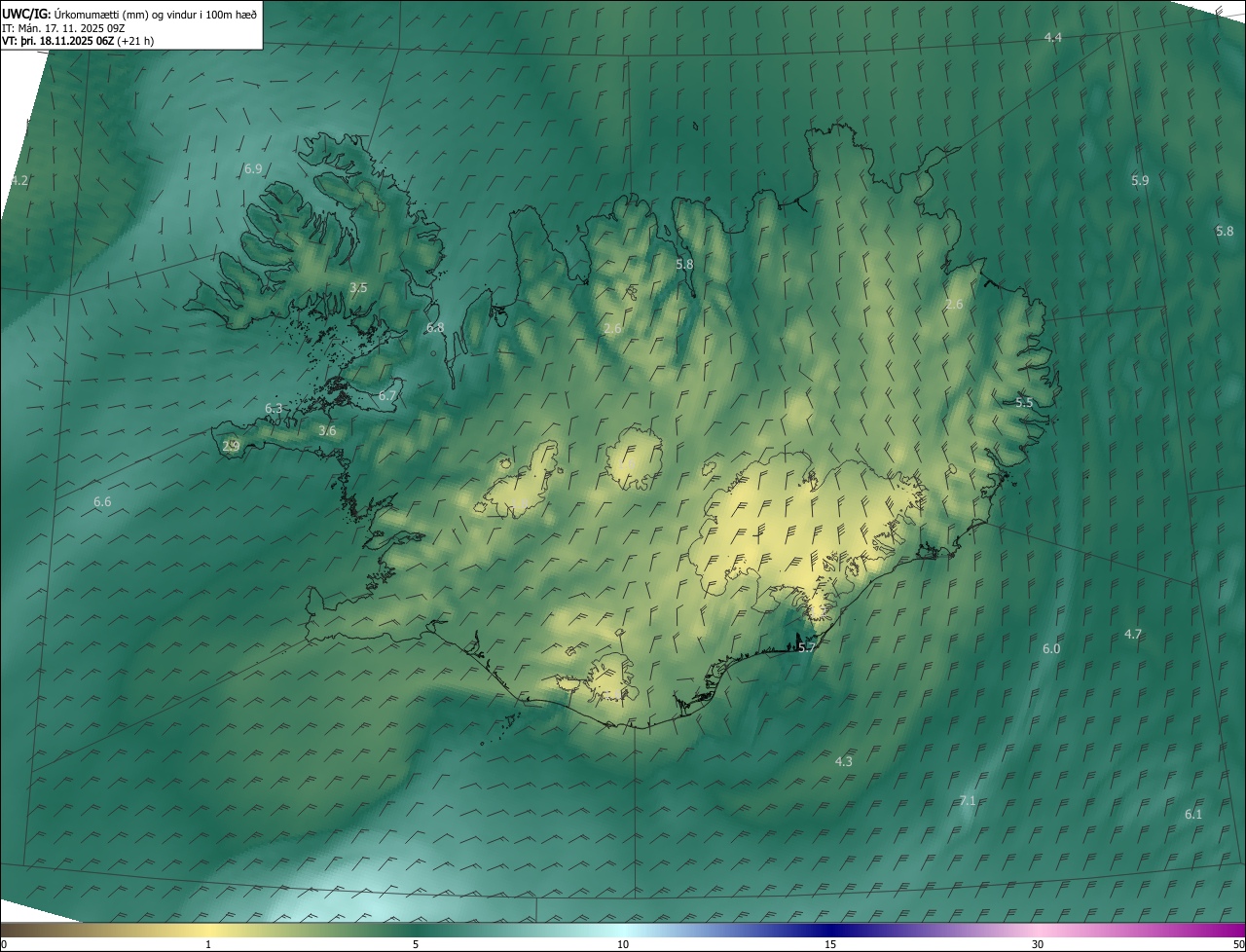Click the map value '3.6'

[x=327, y=430]
